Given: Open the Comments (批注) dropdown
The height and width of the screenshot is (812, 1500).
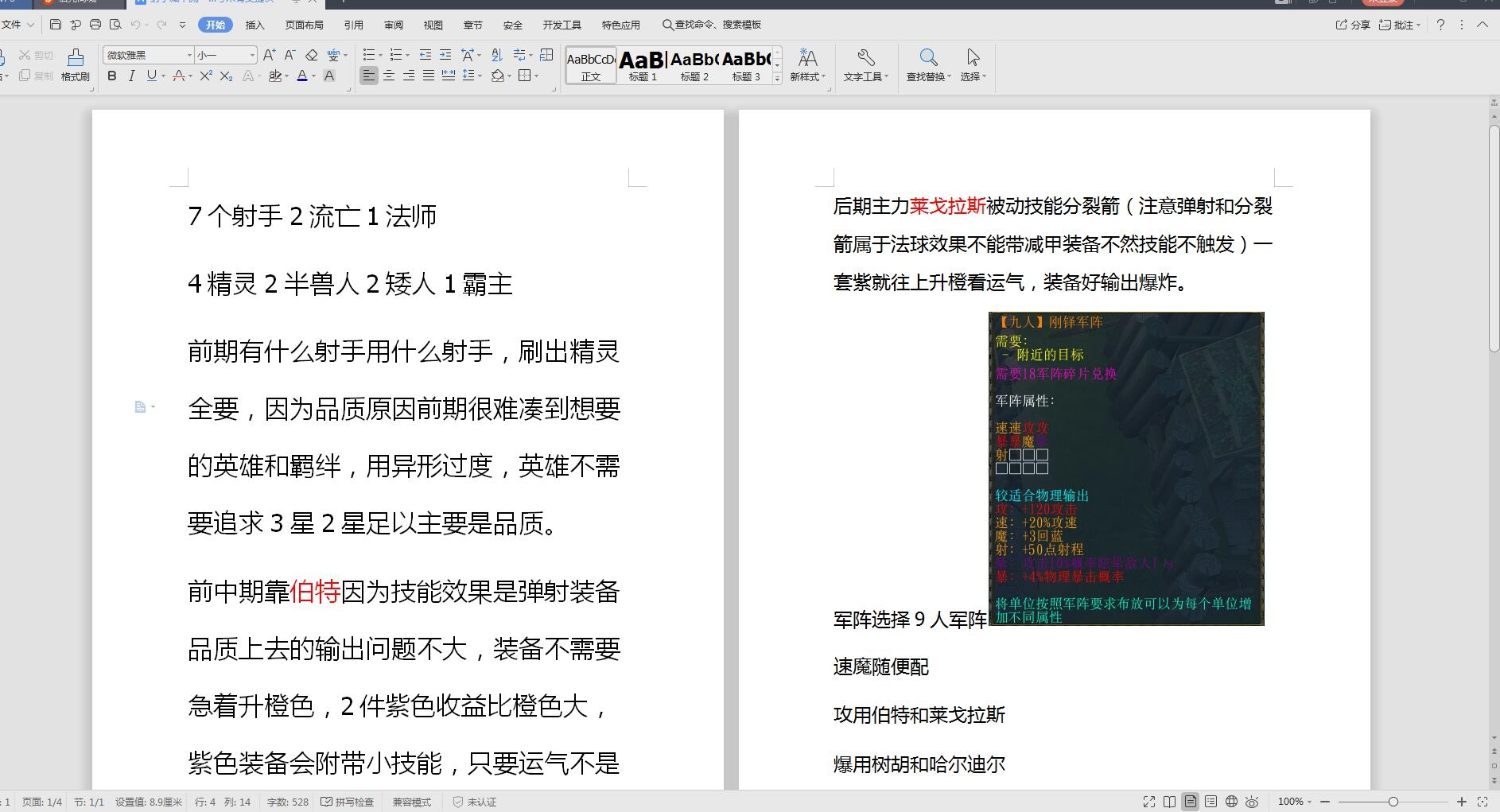Looking at the screenshot, I should point(1400,25).
